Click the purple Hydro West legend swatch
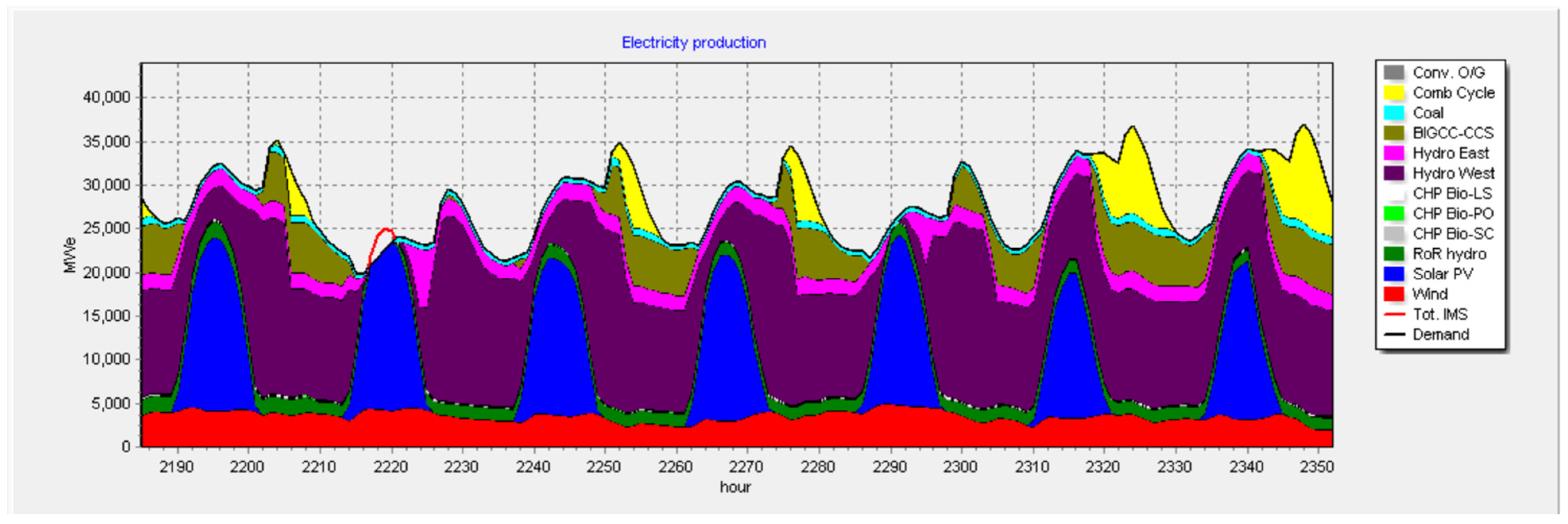 [1394, 174]
